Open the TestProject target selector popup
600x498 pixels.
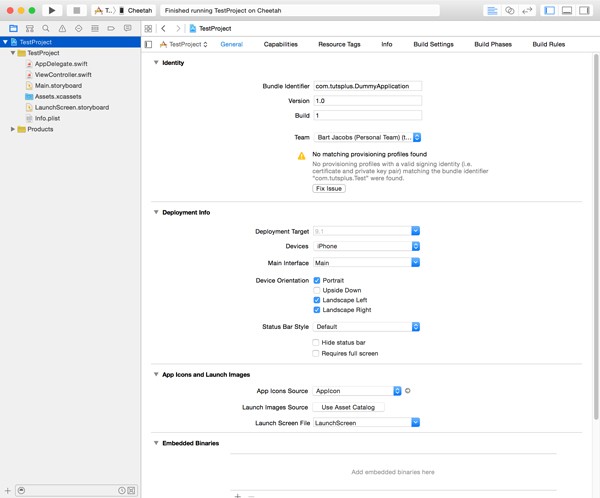[x=184, y=44]
